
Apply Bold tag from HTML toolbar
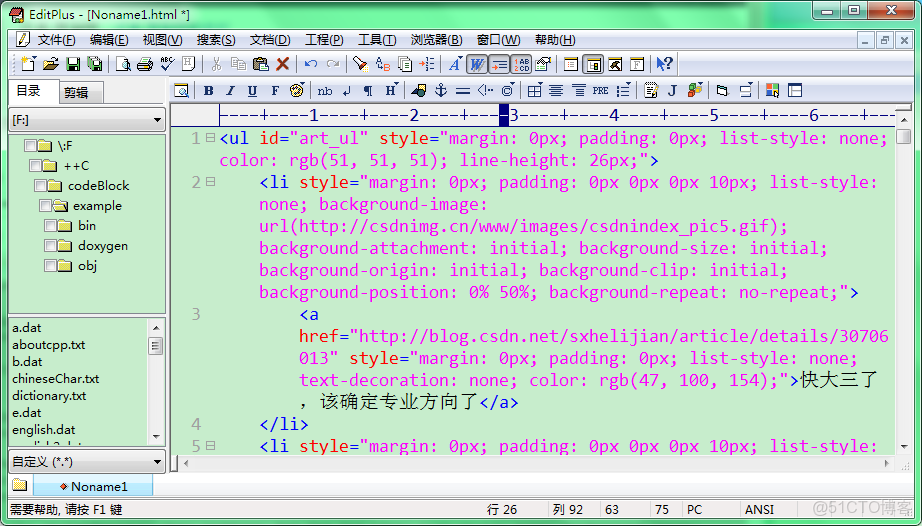pyautogui.click(x=208, y=91)
